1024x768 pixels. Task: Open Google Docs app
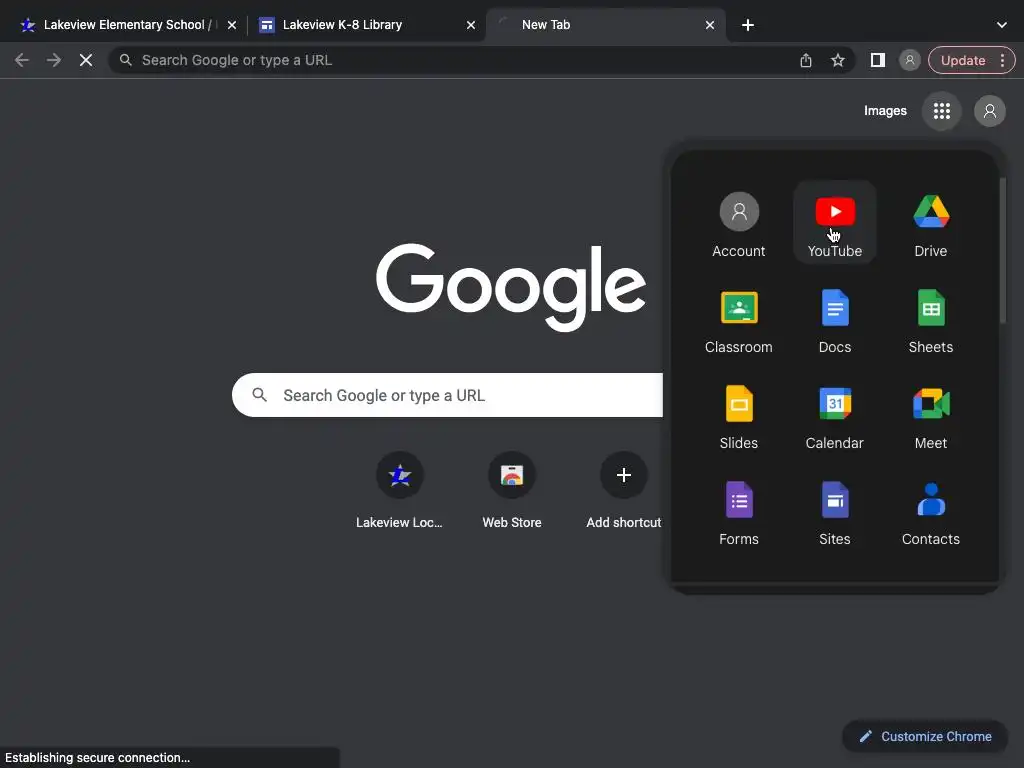835,319
